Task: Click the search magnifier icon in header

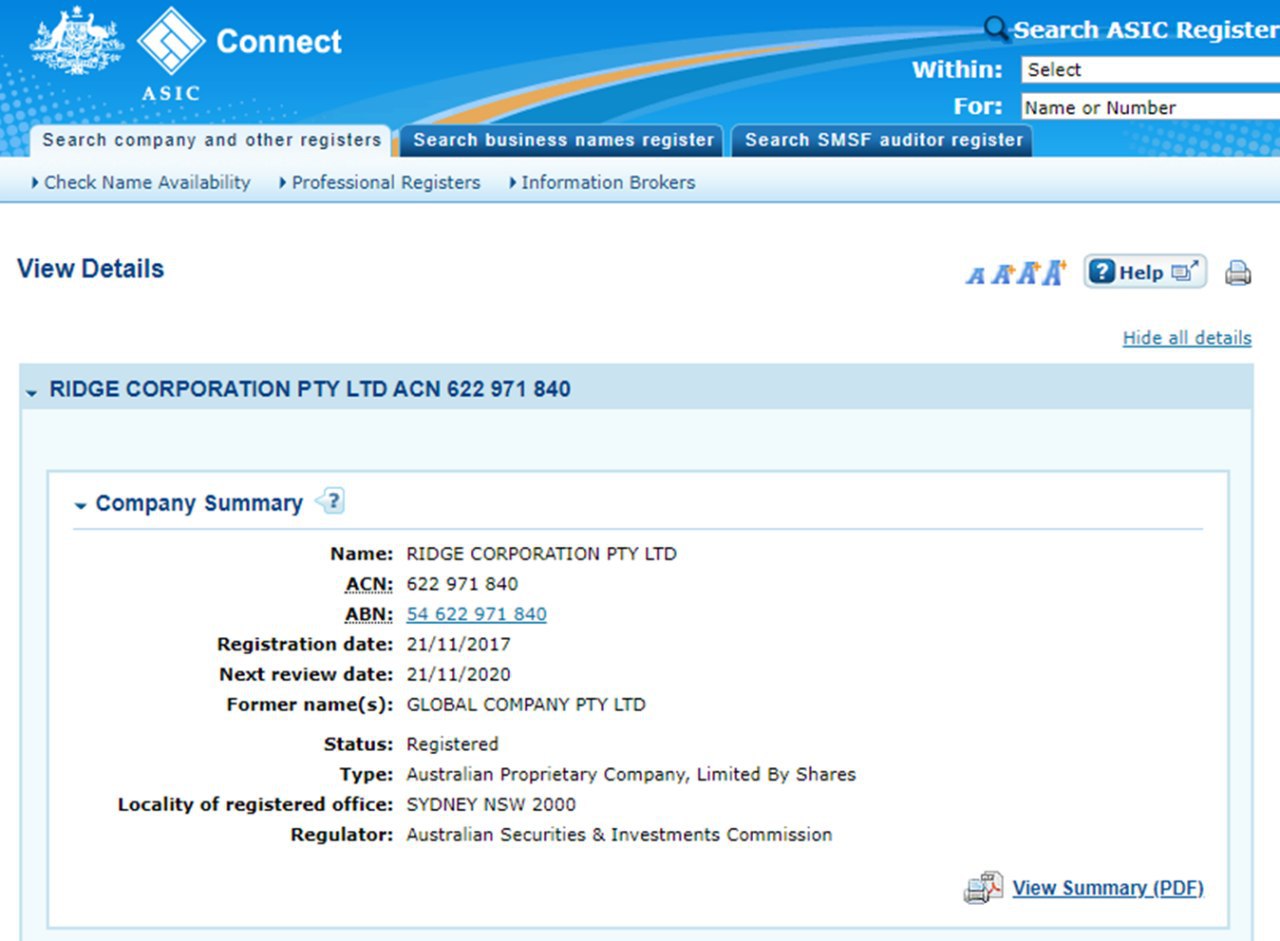Action: 996,29
